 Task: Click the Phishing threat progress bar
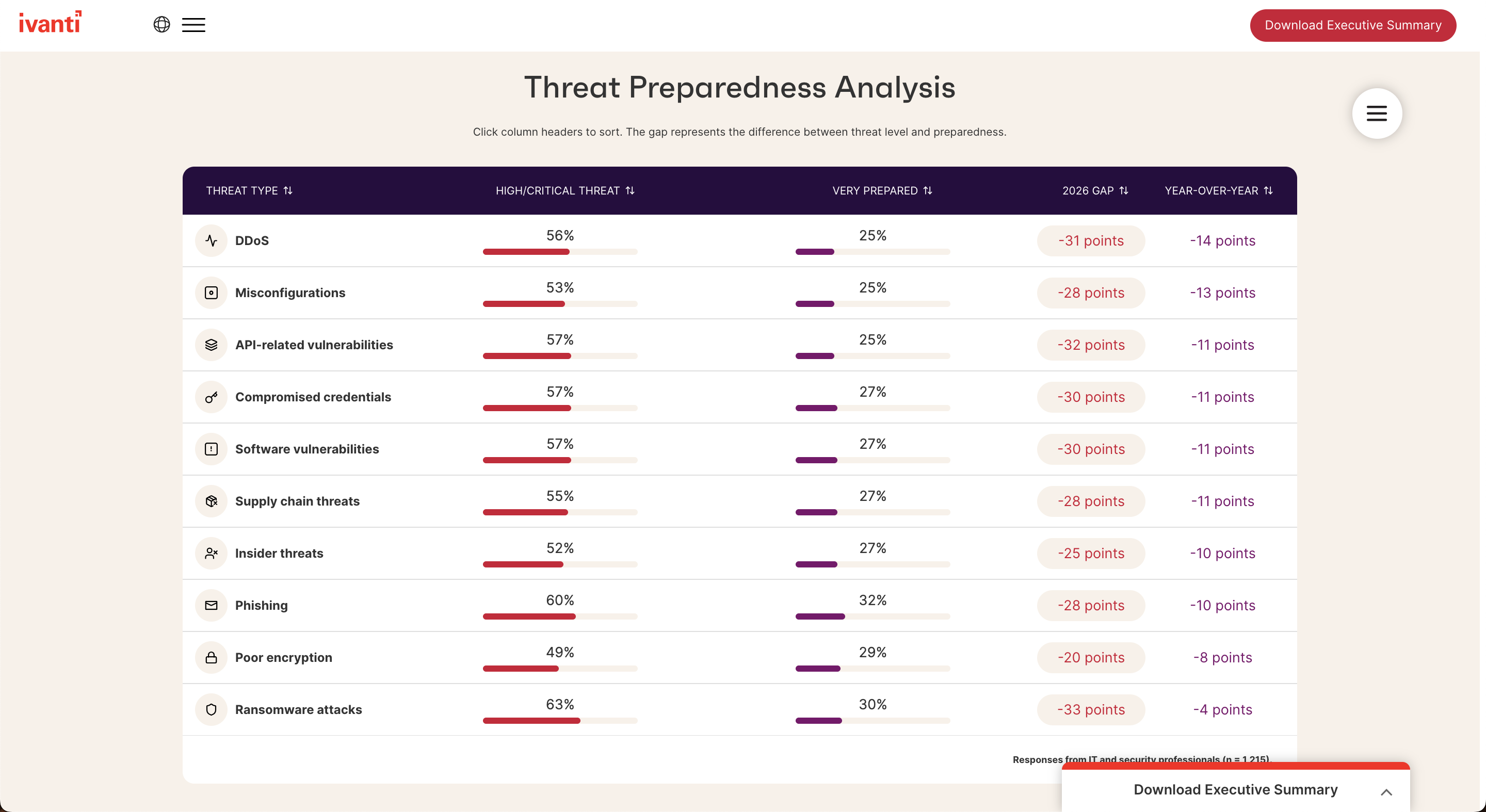(559, 616)
